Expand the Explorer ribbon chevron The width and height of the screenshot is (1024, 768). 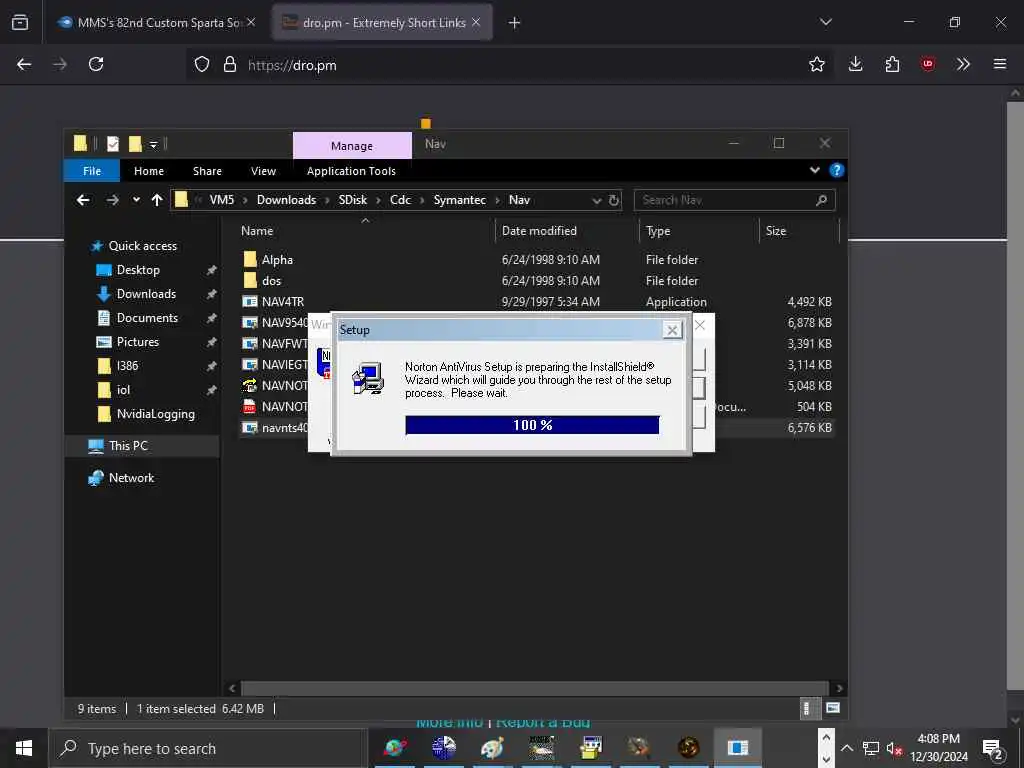(814, 170)
